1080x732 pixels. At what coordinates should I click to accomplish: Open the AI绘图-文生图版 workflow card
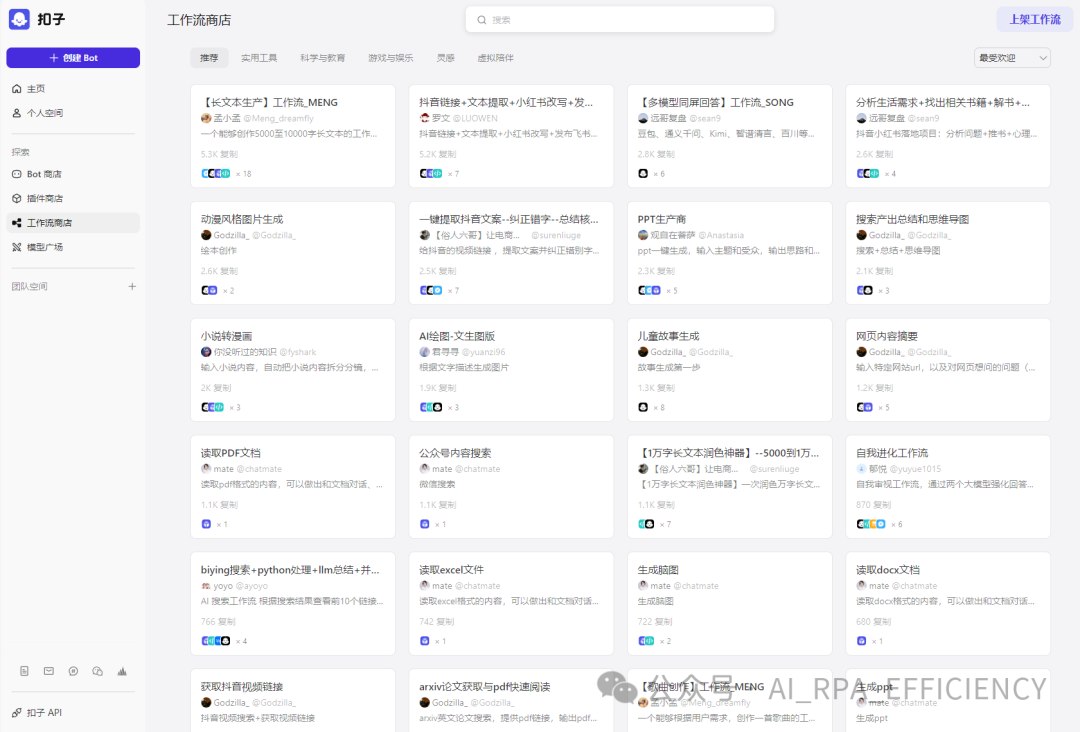point(511,370)
